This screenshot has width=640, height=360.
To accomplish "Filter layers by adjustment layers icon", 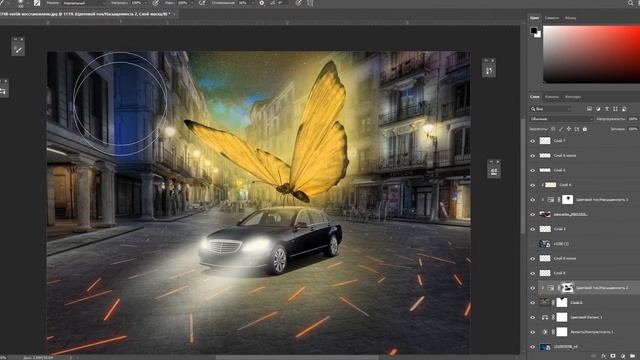I will (598, 109).
